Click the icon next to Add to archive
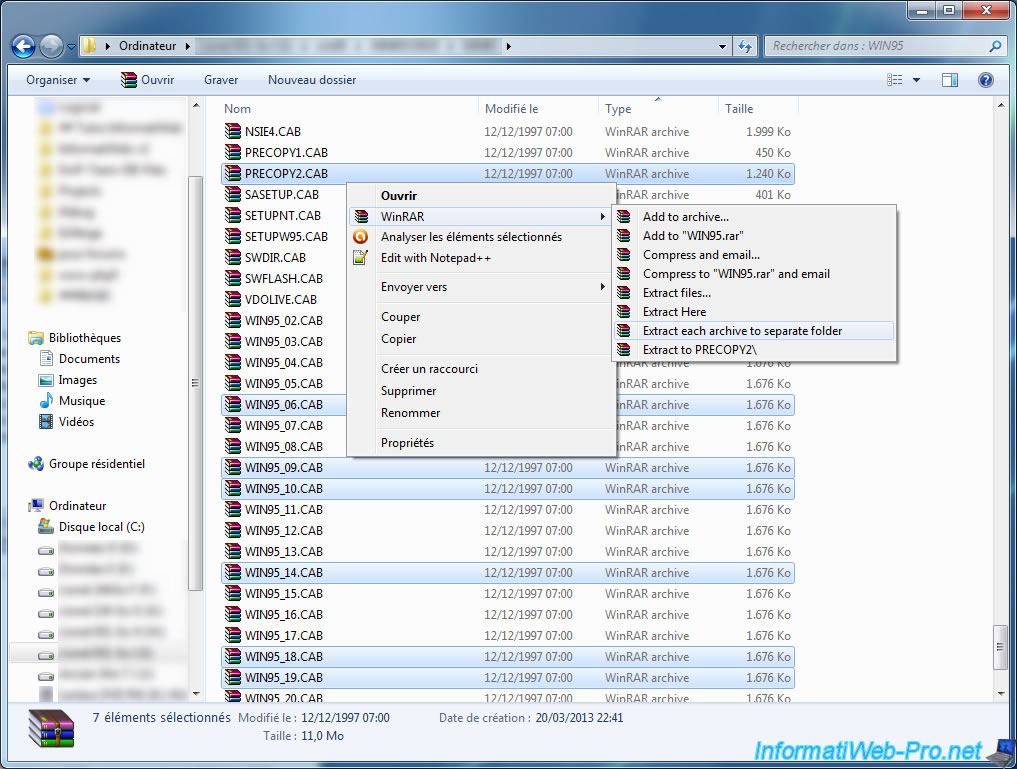Image resolution: width=1017 pixels, height=769 pixels. pos(624,217)
